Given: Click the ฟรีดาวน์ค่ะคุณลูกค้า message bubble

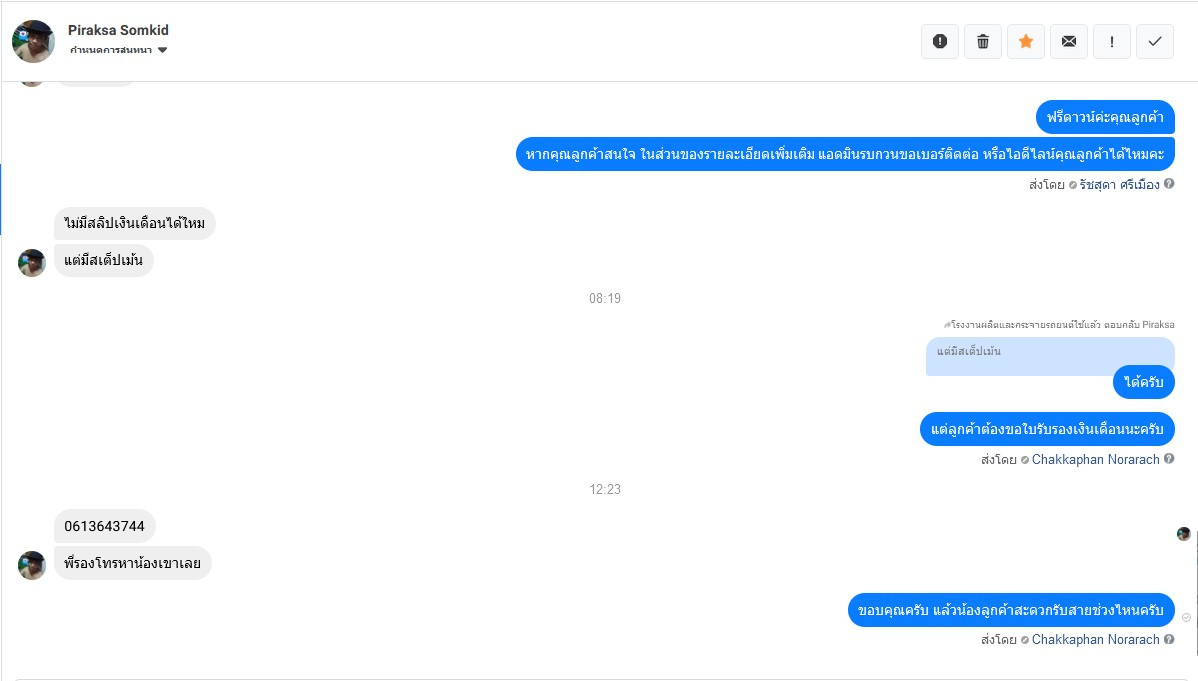Looking at the screenshot, I should pos(1106,117).
